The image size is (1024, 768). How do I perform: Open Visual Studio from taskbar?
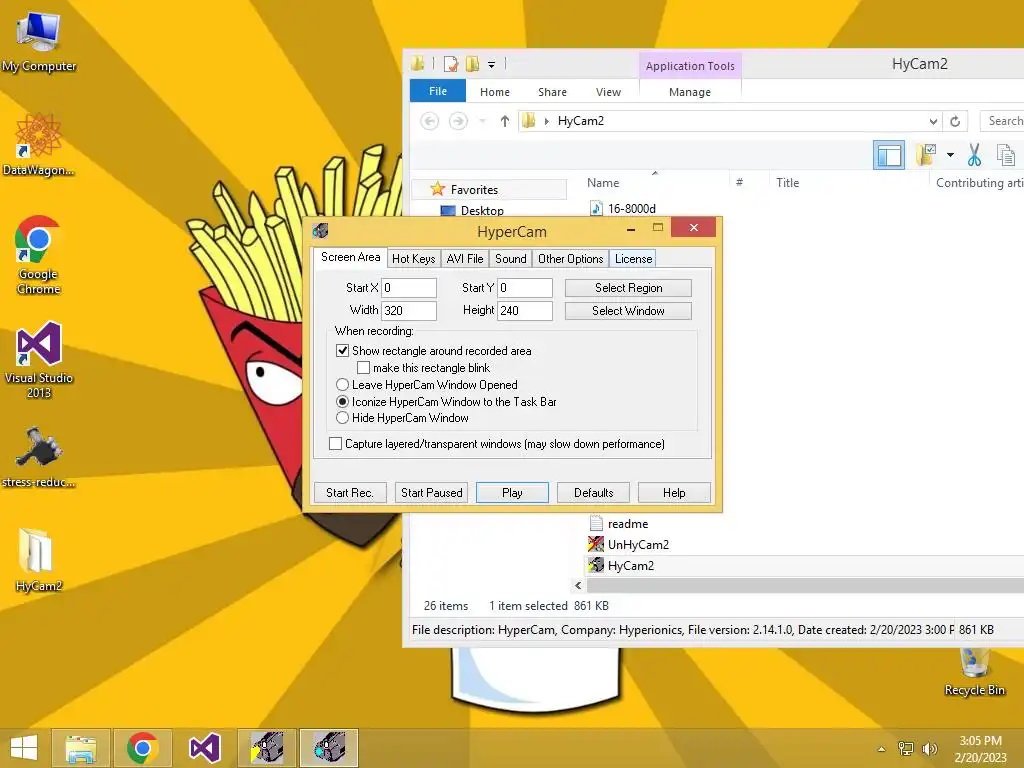[x=204, y=748]
